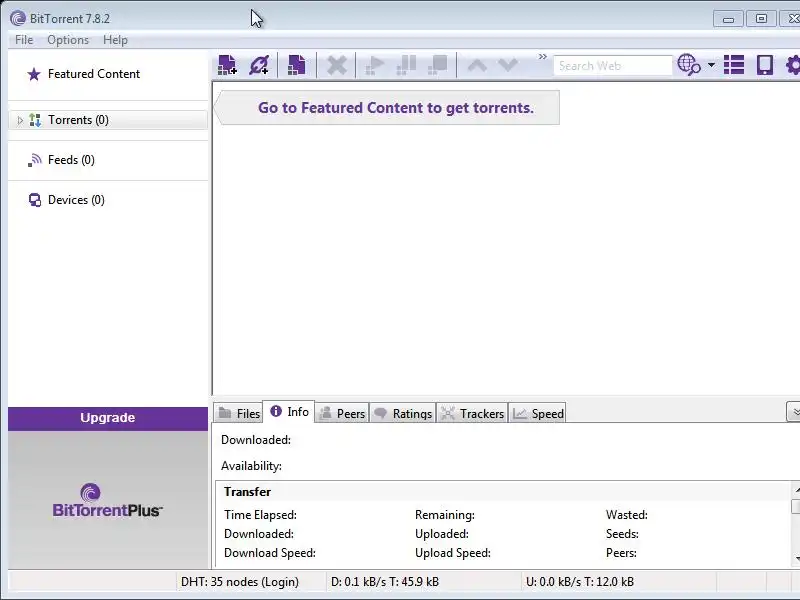
Task: Click the Wasted label
Action: 627,515
